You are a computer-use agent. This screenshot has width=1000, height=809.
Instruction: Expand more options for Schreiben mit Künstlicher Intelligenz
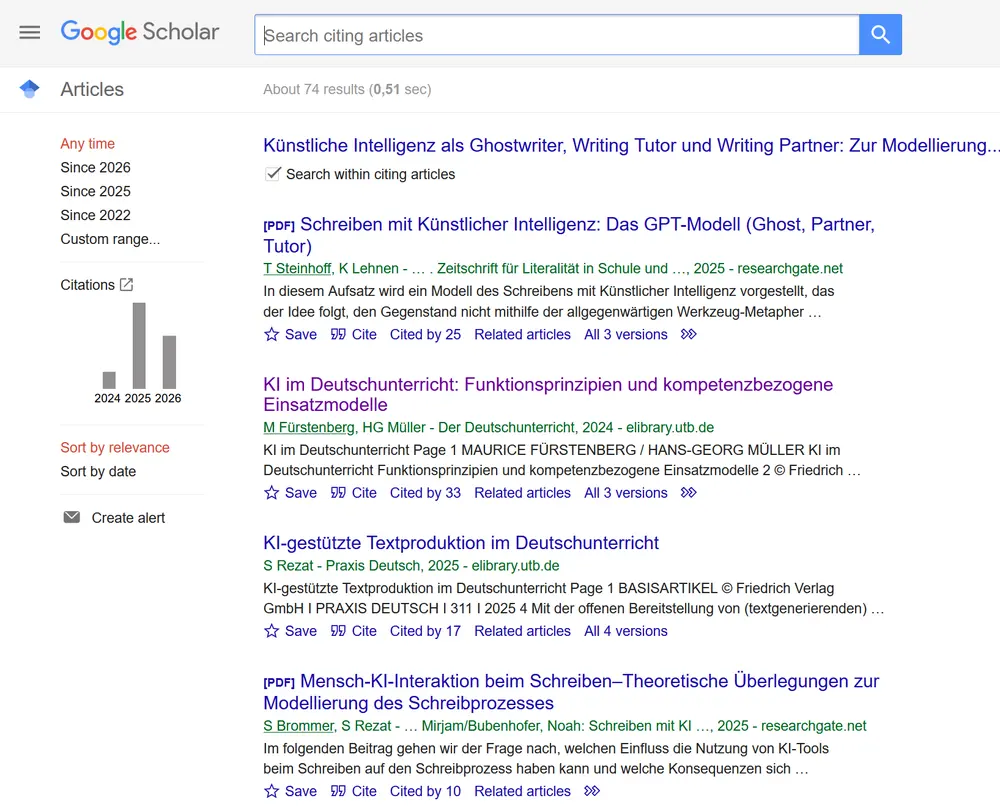(688, 334)
